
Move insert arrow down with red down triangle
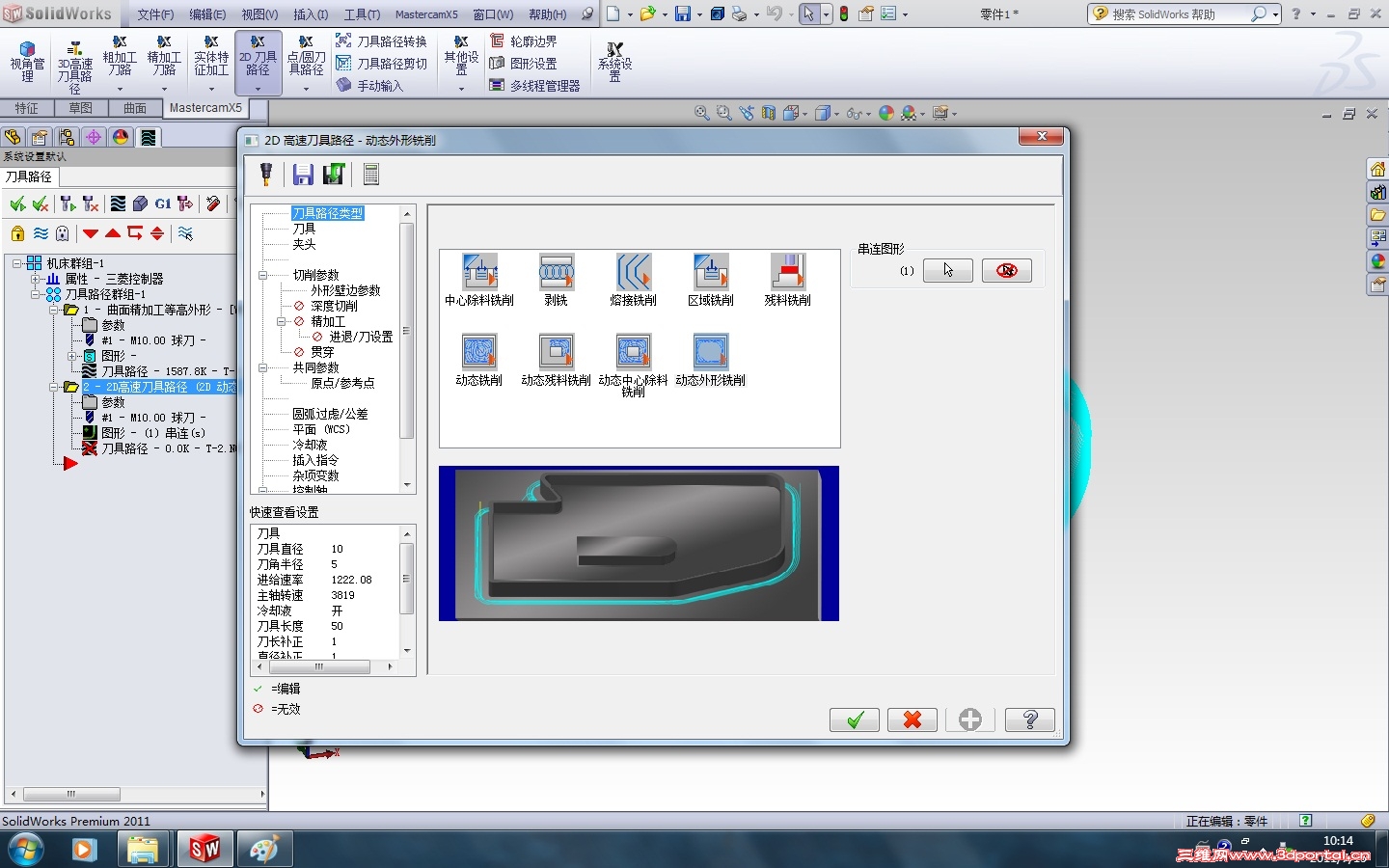point(91,233)
